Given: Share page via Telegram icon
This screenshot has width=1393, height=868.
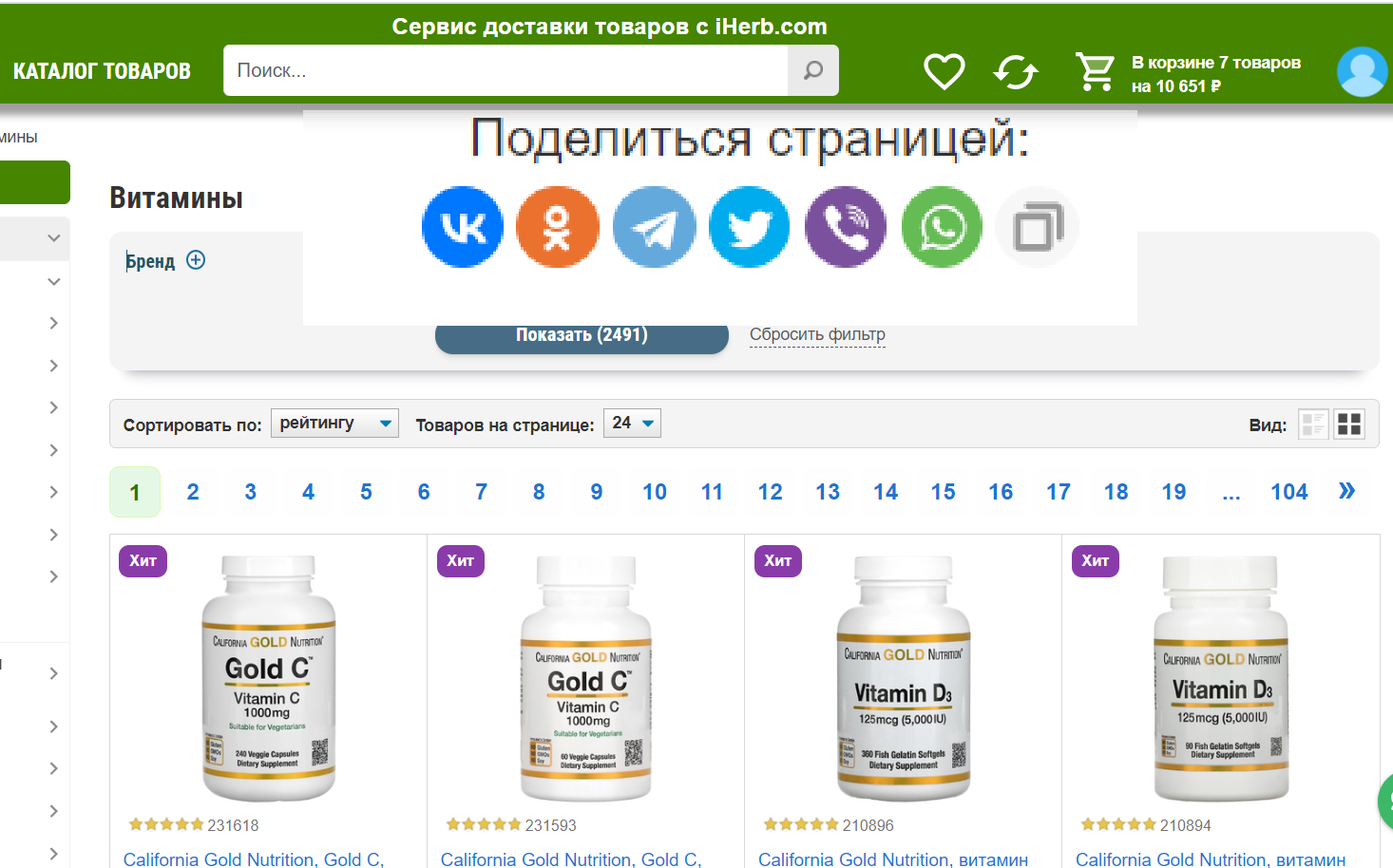Looking at the screenshot, I should click(x=654, y=227).
